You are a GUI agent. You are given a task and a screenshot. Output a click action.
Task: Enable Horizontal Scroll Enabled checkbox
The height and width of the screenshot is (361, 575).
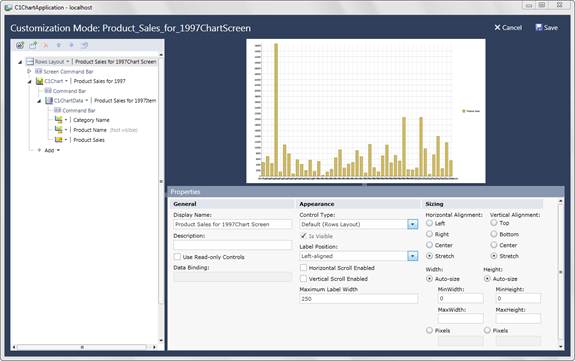pos(303,268)
